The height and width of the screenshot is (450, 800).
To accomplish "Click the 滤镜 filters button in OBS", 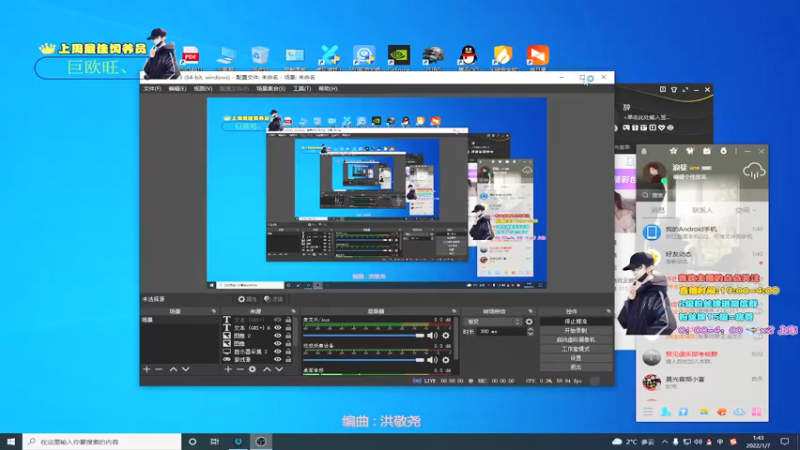I will [273, 299].
